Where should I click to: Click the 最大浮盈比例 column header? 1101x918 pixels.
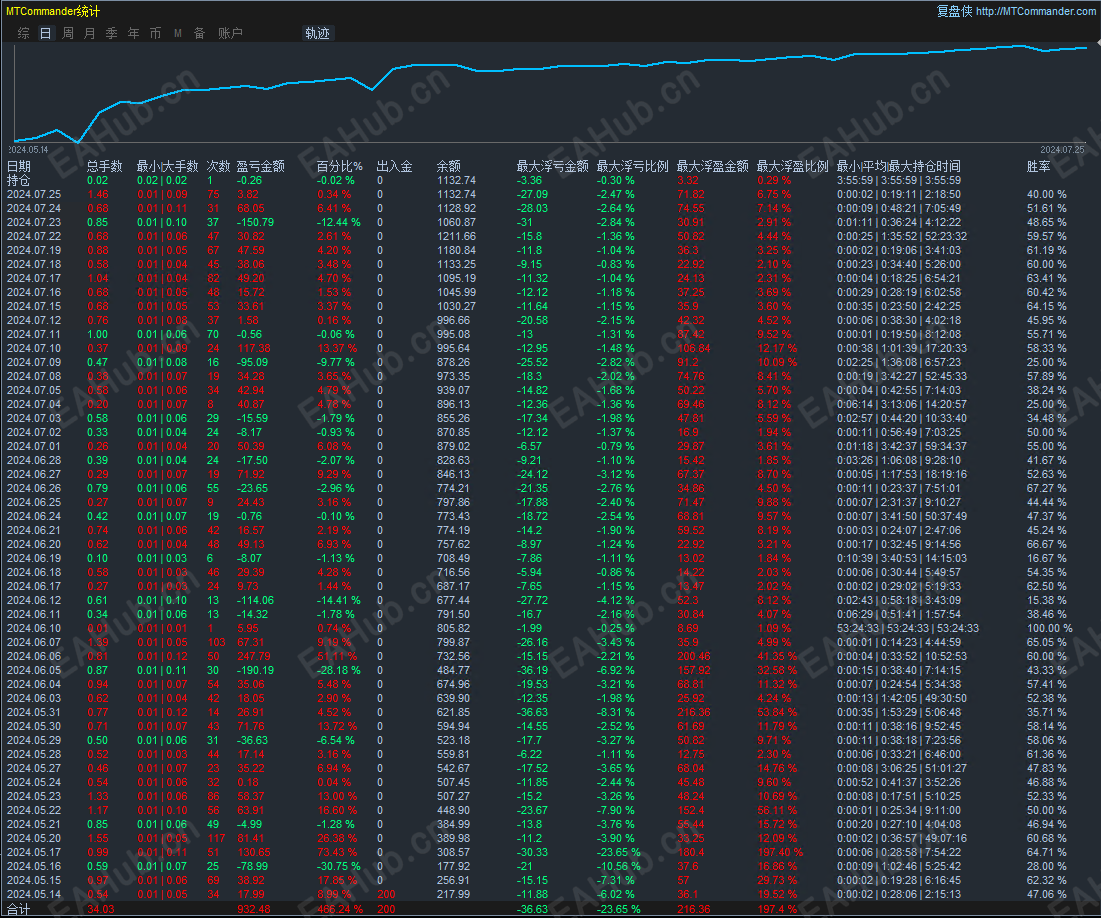[793, 166]
